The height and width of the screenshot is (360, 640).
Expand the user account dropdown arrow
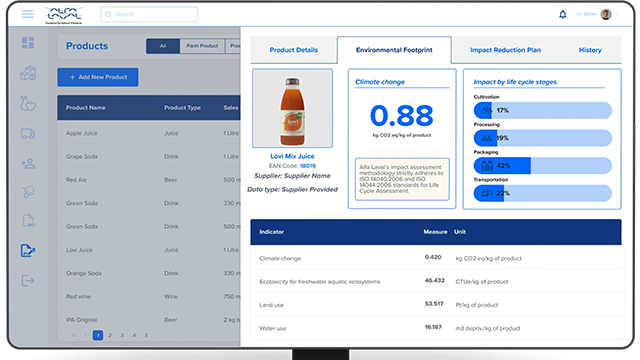tap(616, 15)
